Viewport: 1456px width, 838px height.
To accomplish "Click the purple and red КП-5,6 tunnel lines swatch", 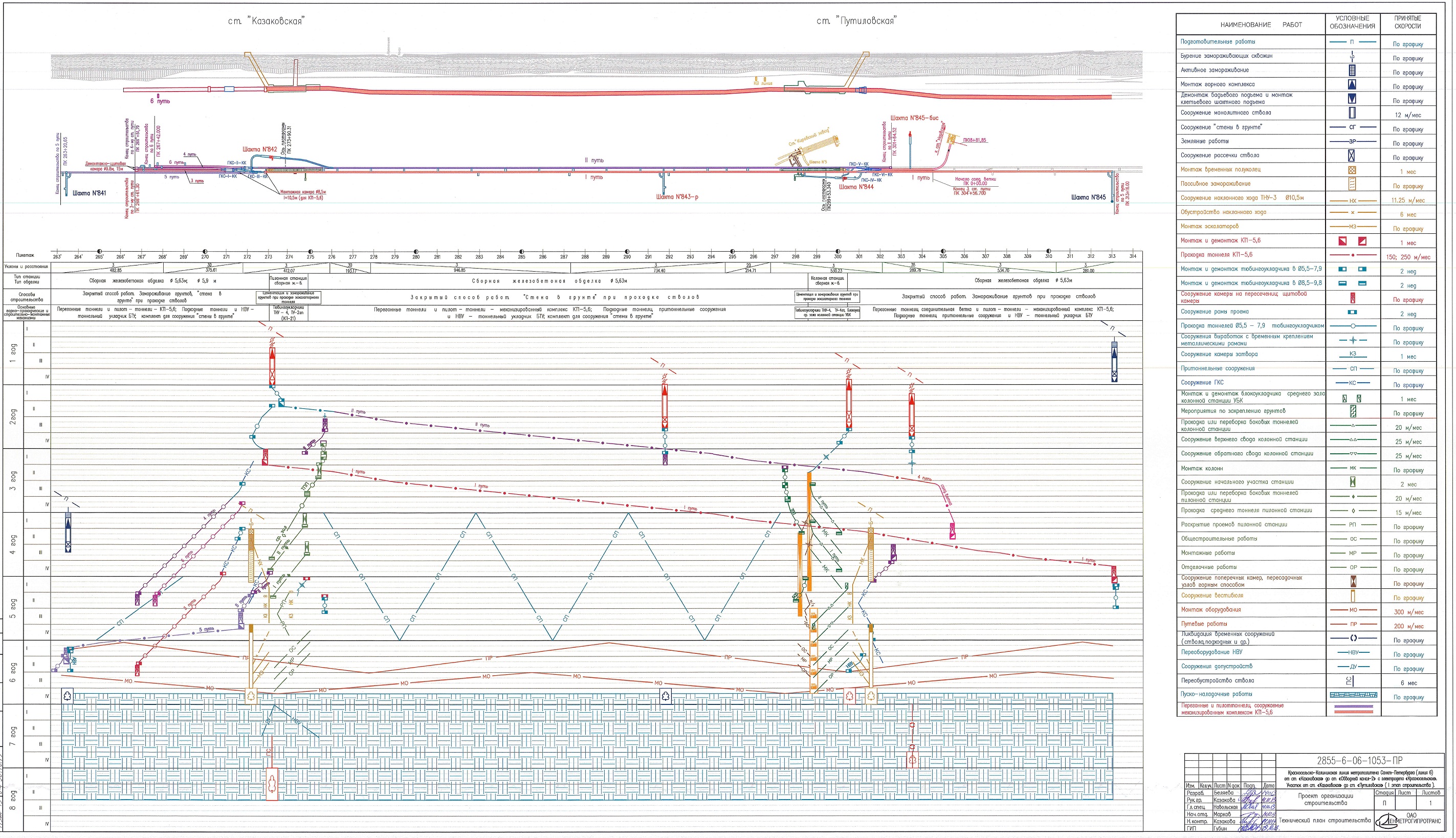I will 1353,709.
